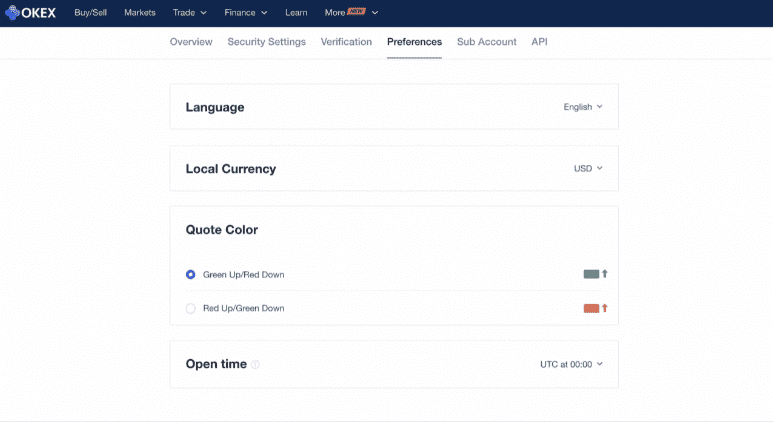Click the info icon beside Open time

tap(256, 365)
